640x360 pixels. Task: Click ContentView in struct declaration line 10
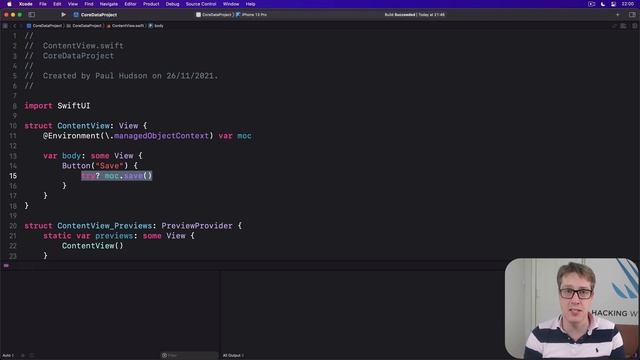pos(83,126)
